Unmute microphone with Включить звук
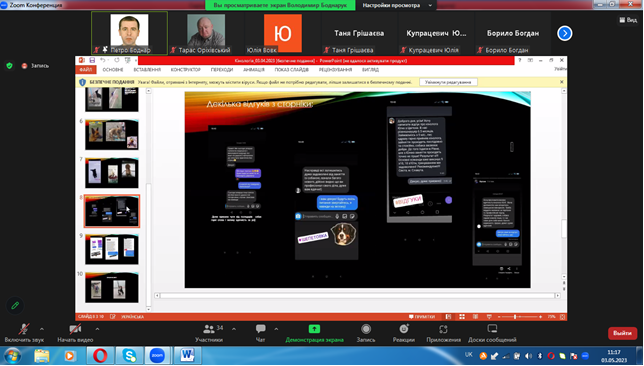 [24, 333]
